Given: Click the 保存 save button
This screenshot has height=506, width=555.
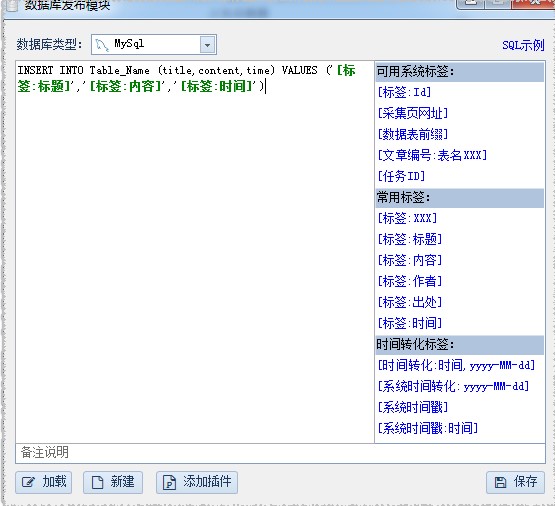Looking at the screenshot, I should tap(515, 482).
